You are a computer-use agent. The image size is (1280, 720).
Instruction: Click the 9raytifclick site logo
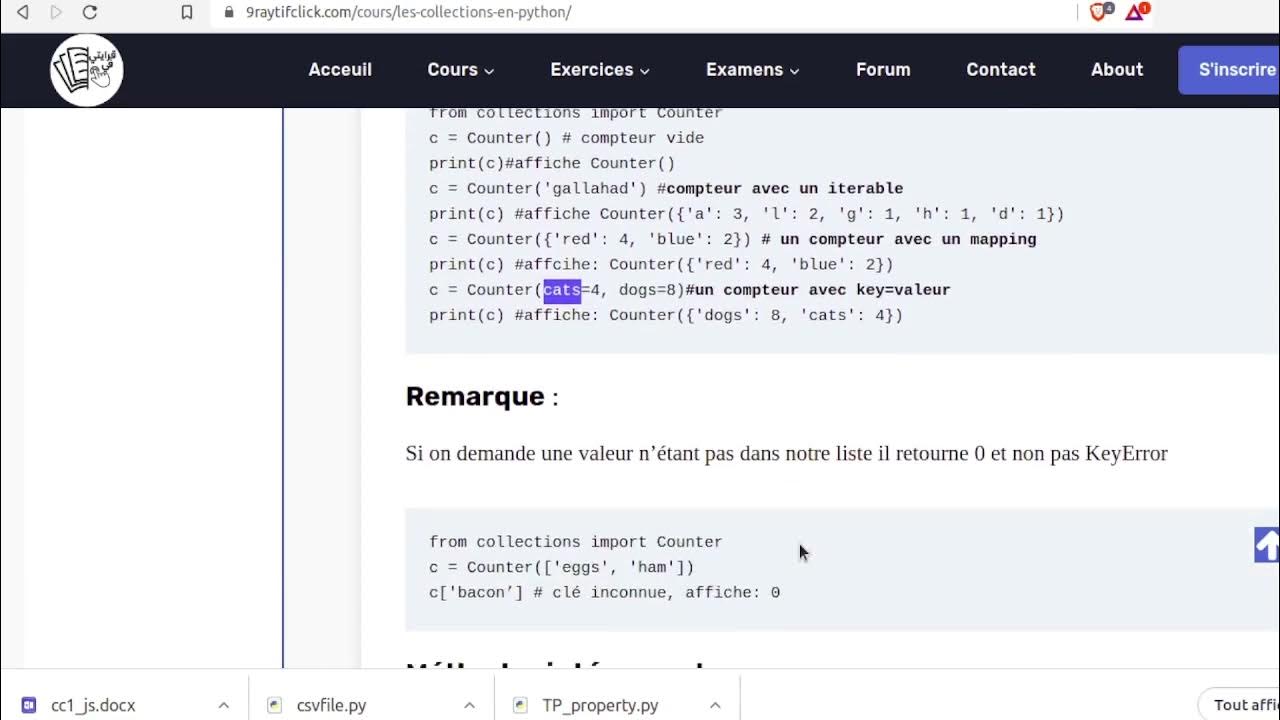87,69
